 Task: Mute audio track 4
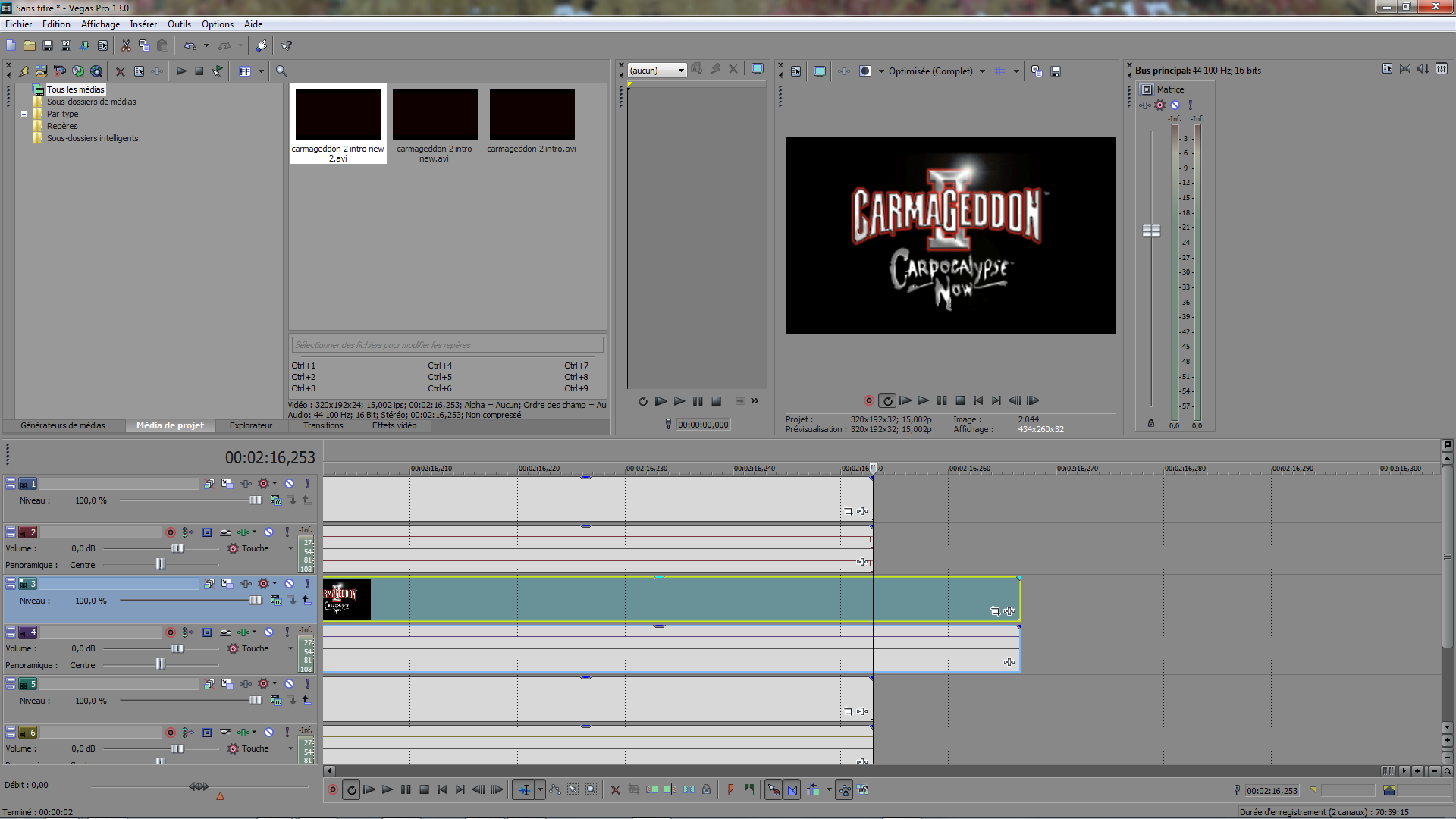(268, 632)
